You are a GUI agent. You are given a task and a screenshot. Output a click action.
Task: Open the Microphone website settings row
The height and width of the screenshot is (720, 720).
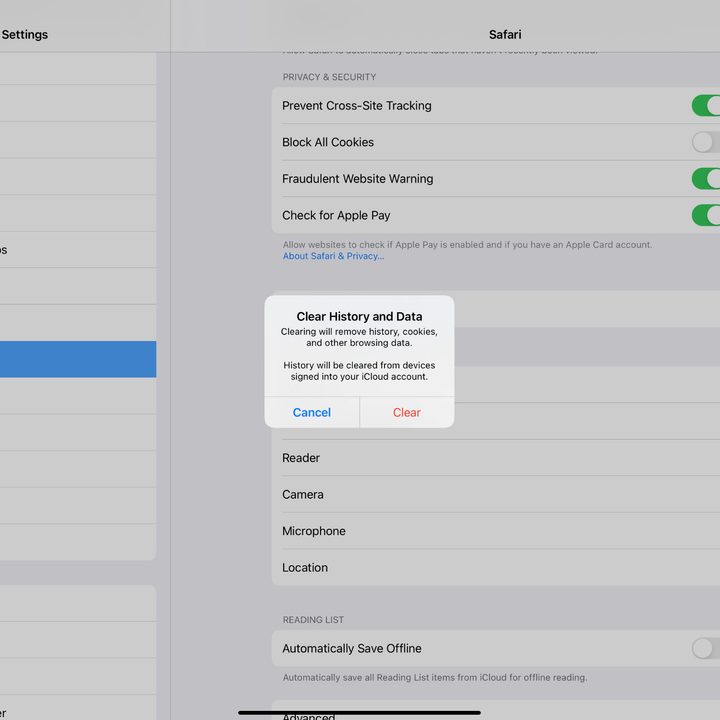pyautogui.click(x=496, y=531)
